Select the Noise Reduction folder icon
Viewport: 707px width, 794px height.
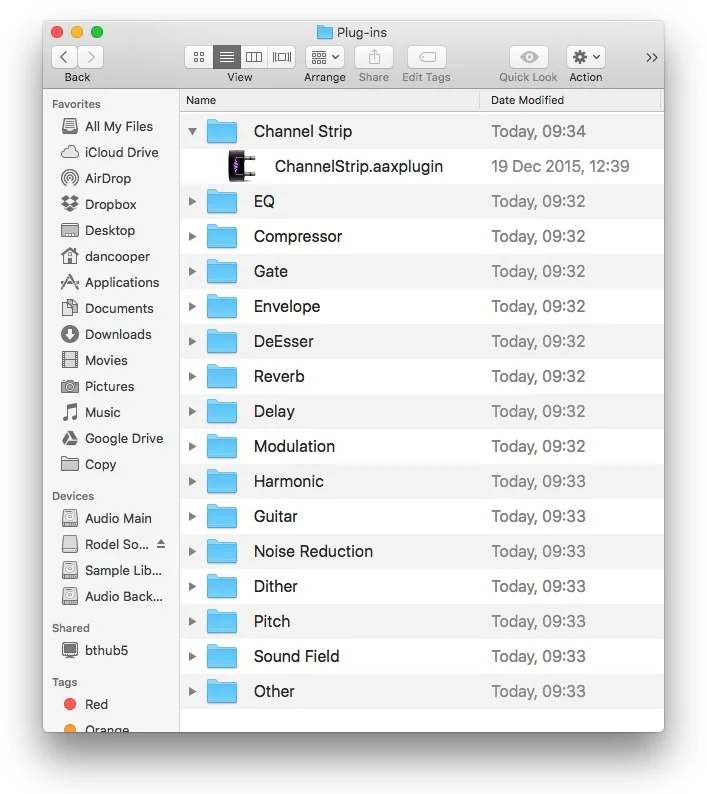point(222,550)
